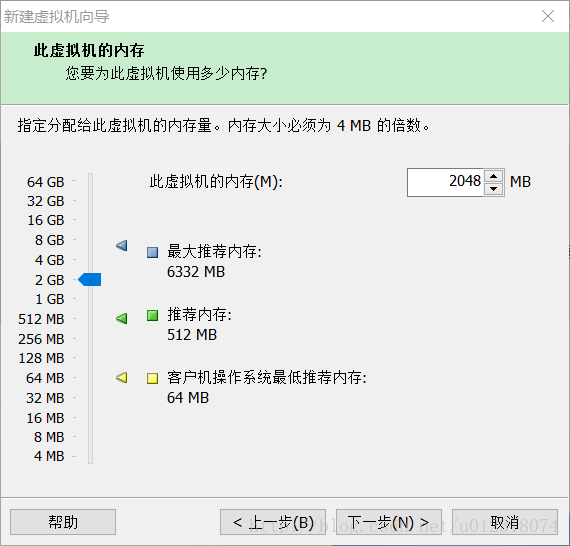The image size is (570, 546).
Task: Click the blue maximum recommended memory arrow marker
Action: tap(122, 246)
